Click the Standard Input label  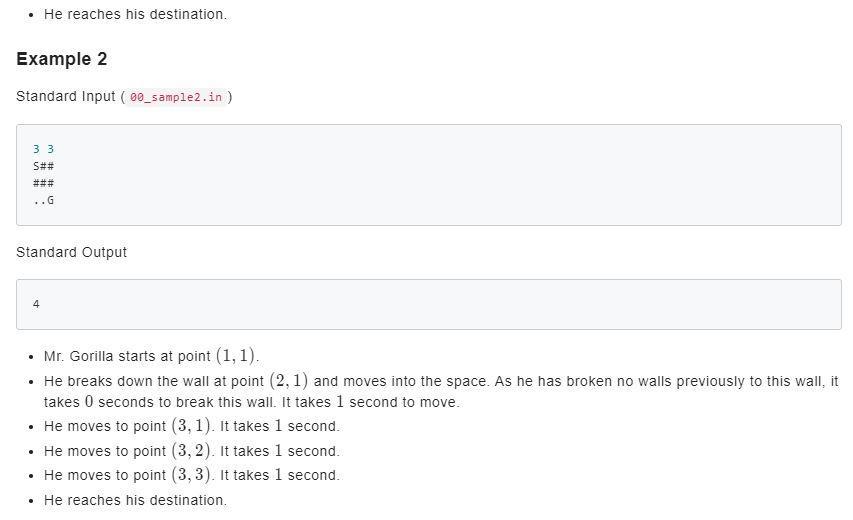click(66, 96)
